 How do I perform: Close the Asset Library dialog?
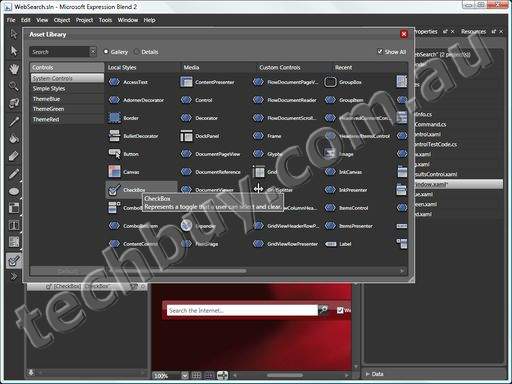pyautogui.click(x=404, y=34)
